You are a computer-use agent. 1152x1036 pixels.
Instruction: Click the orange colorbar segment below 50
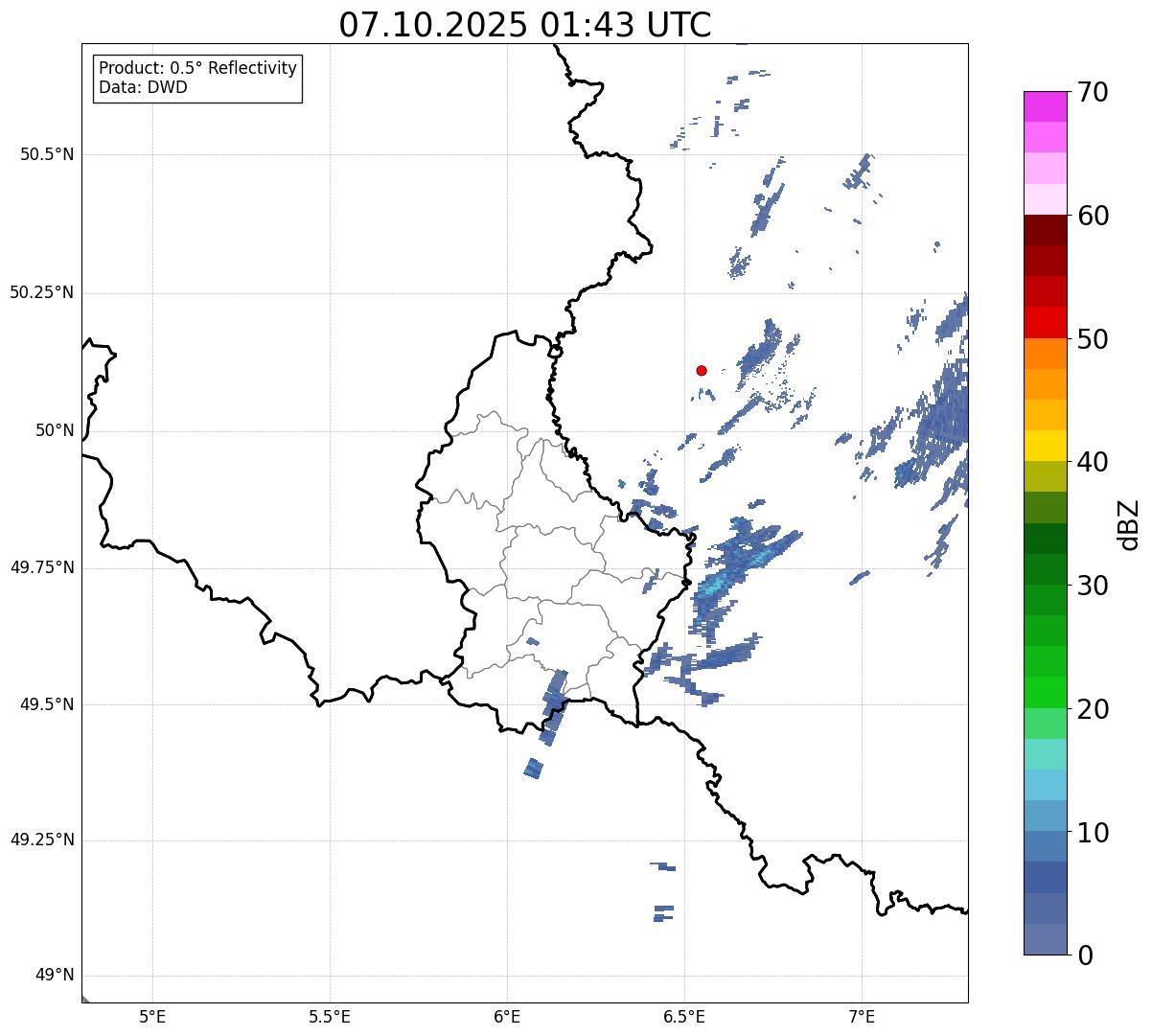[x=1046, y=354]
